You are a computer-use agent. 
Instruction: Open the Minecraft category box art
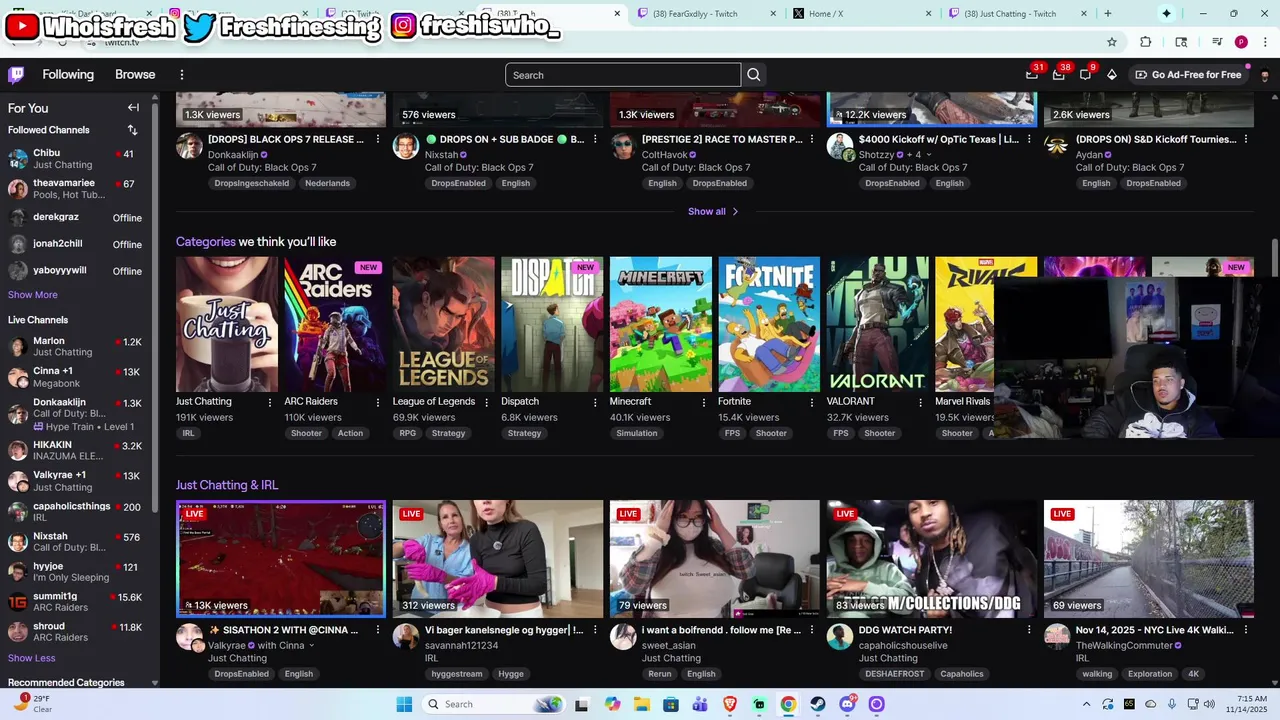pos(661,324)
